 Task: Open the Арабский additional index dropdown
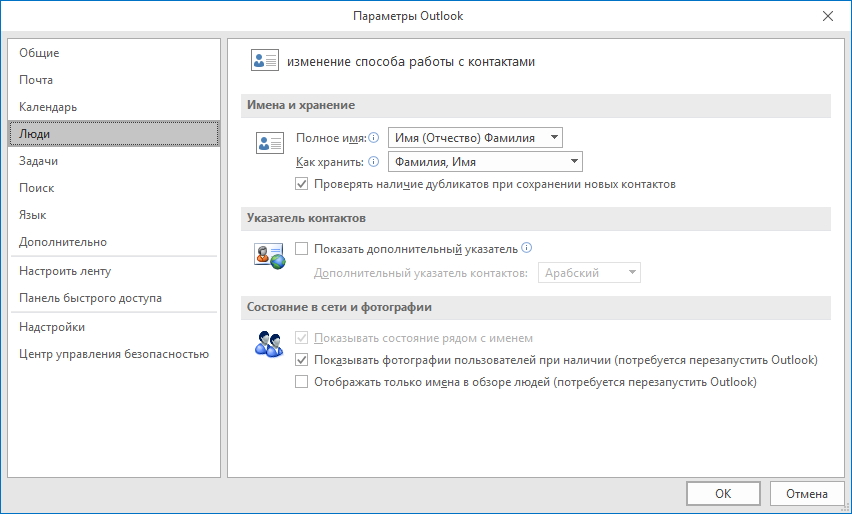pos(590,273)
